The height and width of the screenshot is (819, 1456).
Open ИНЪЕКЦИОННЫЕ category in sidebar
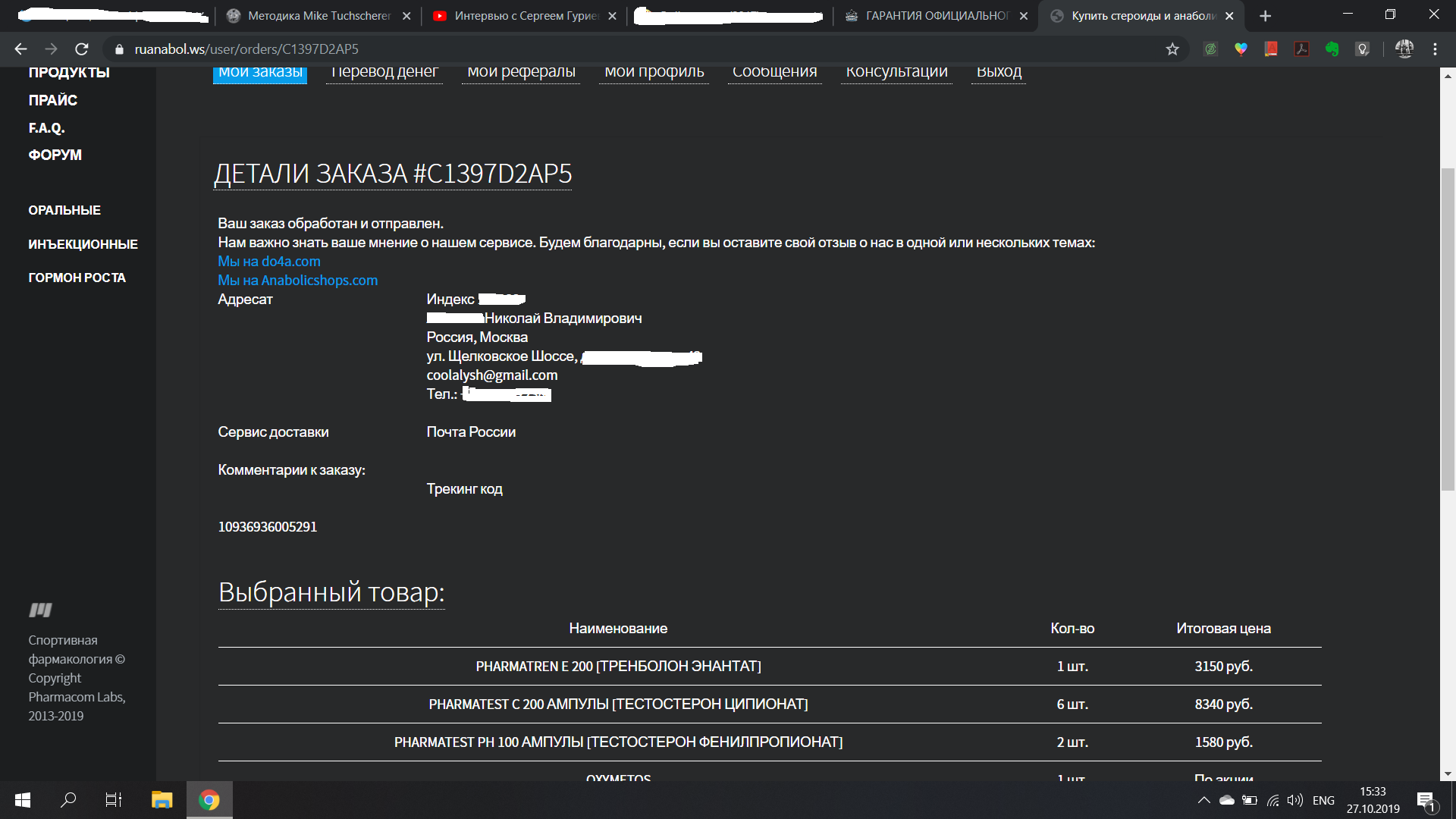coord(83,244)
